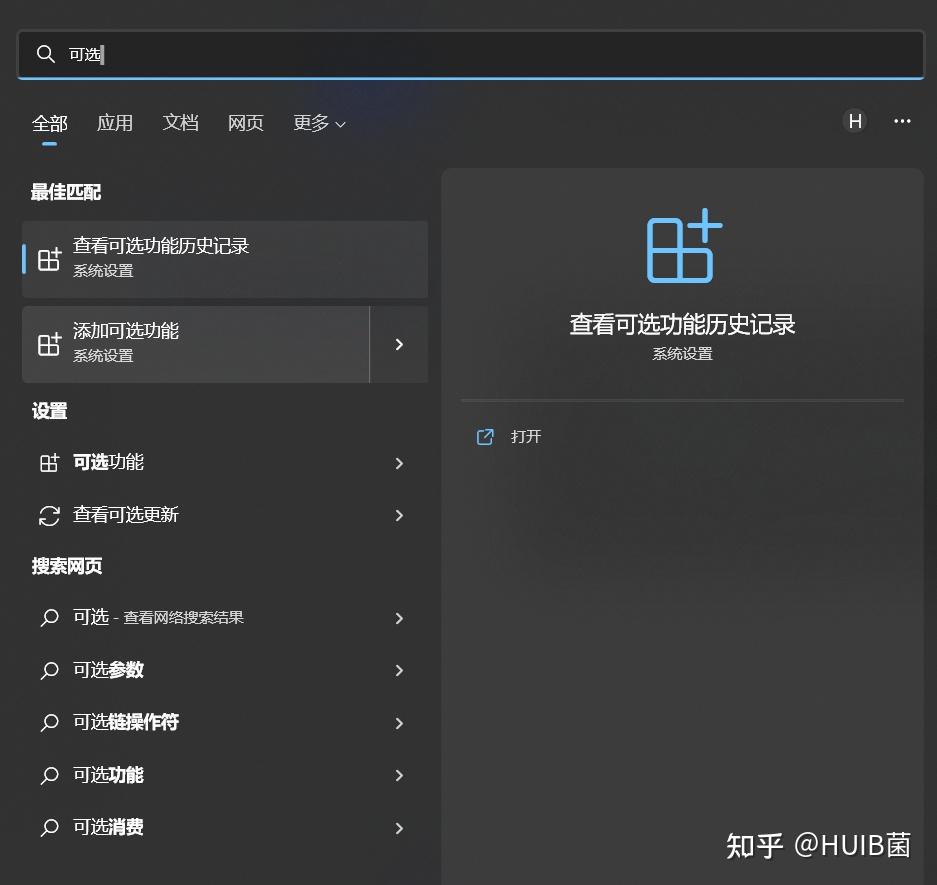937x885 pixels.
Task: Switch to the 文档 tab
Action: coord(180,122)
